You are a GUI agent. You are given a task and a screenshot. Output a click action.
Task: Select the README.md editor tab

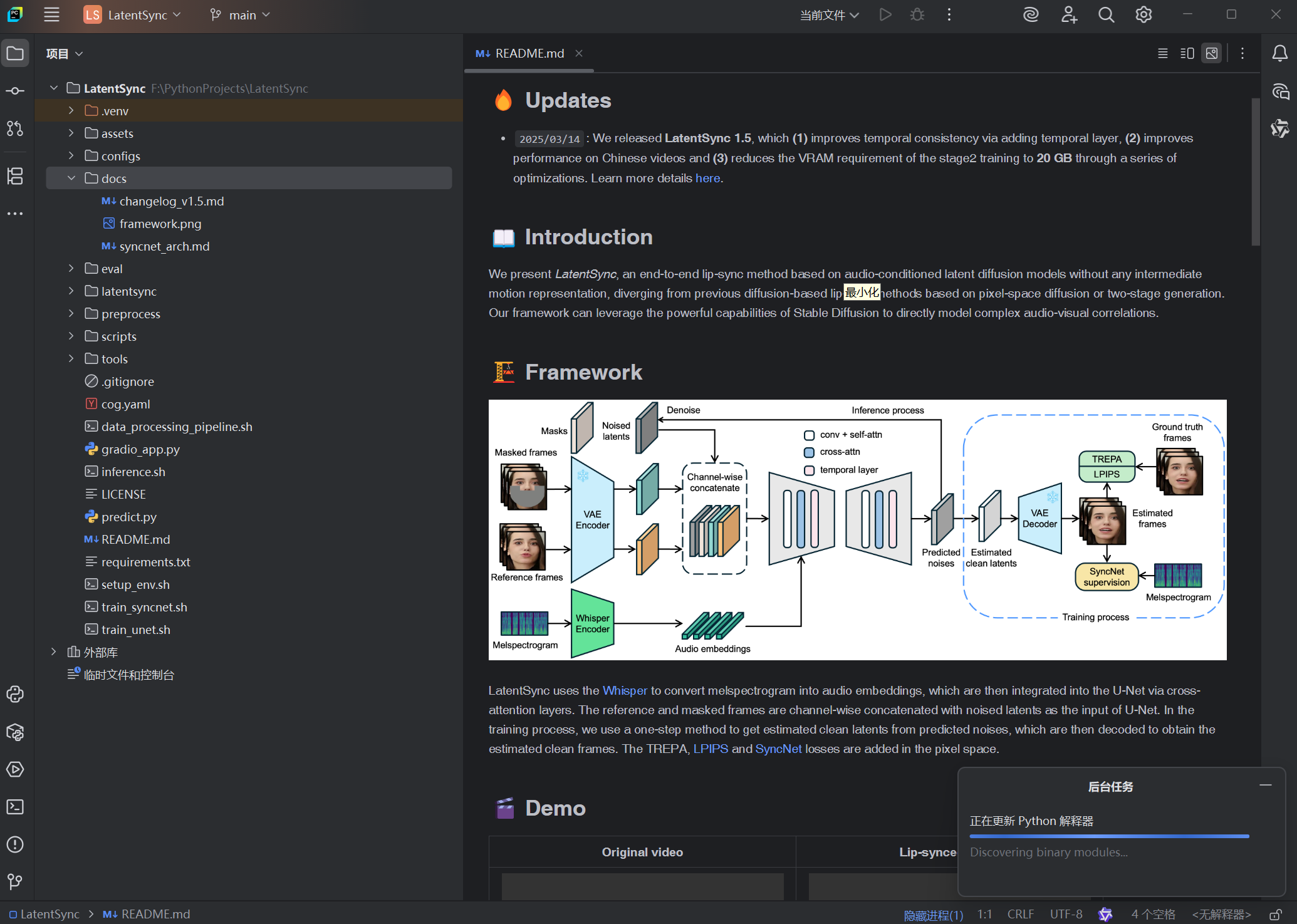[528, 54]
